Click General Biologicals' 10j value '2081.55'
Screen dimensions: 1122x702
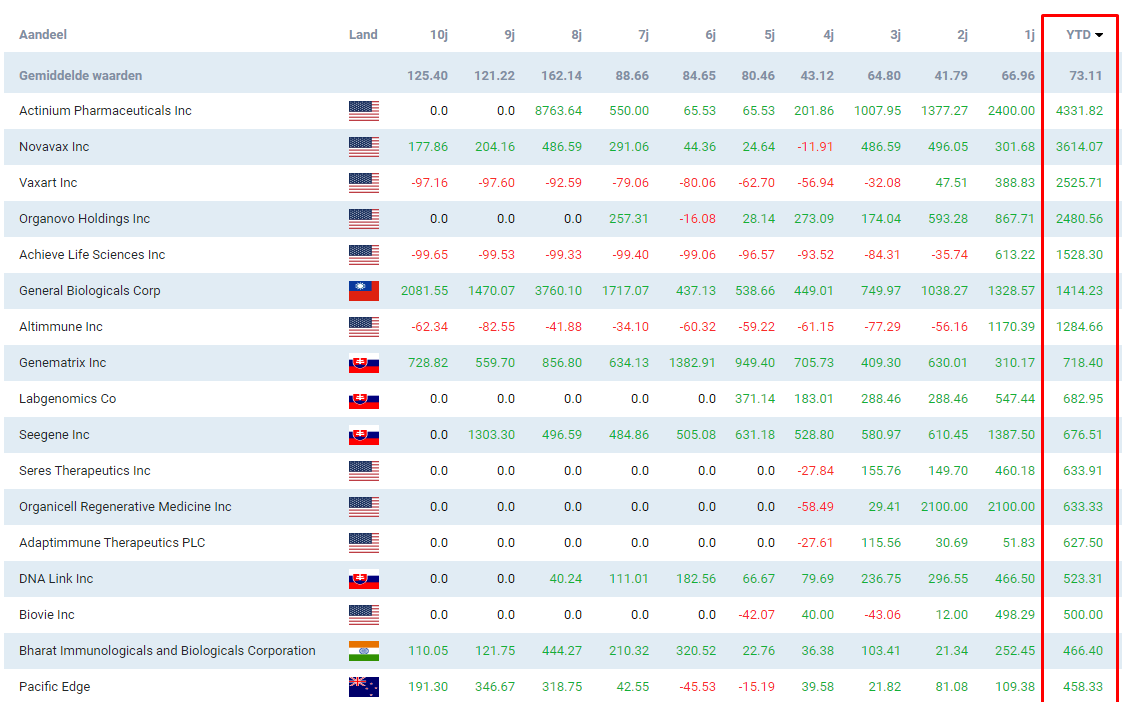[x=425, y=291]
